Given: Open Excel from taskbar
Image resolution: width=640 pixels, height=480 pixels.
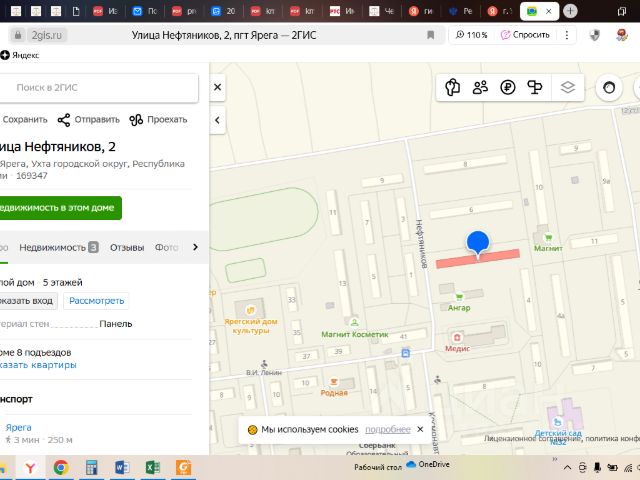Looking at the screenshot, I should [x=153, y=468].
